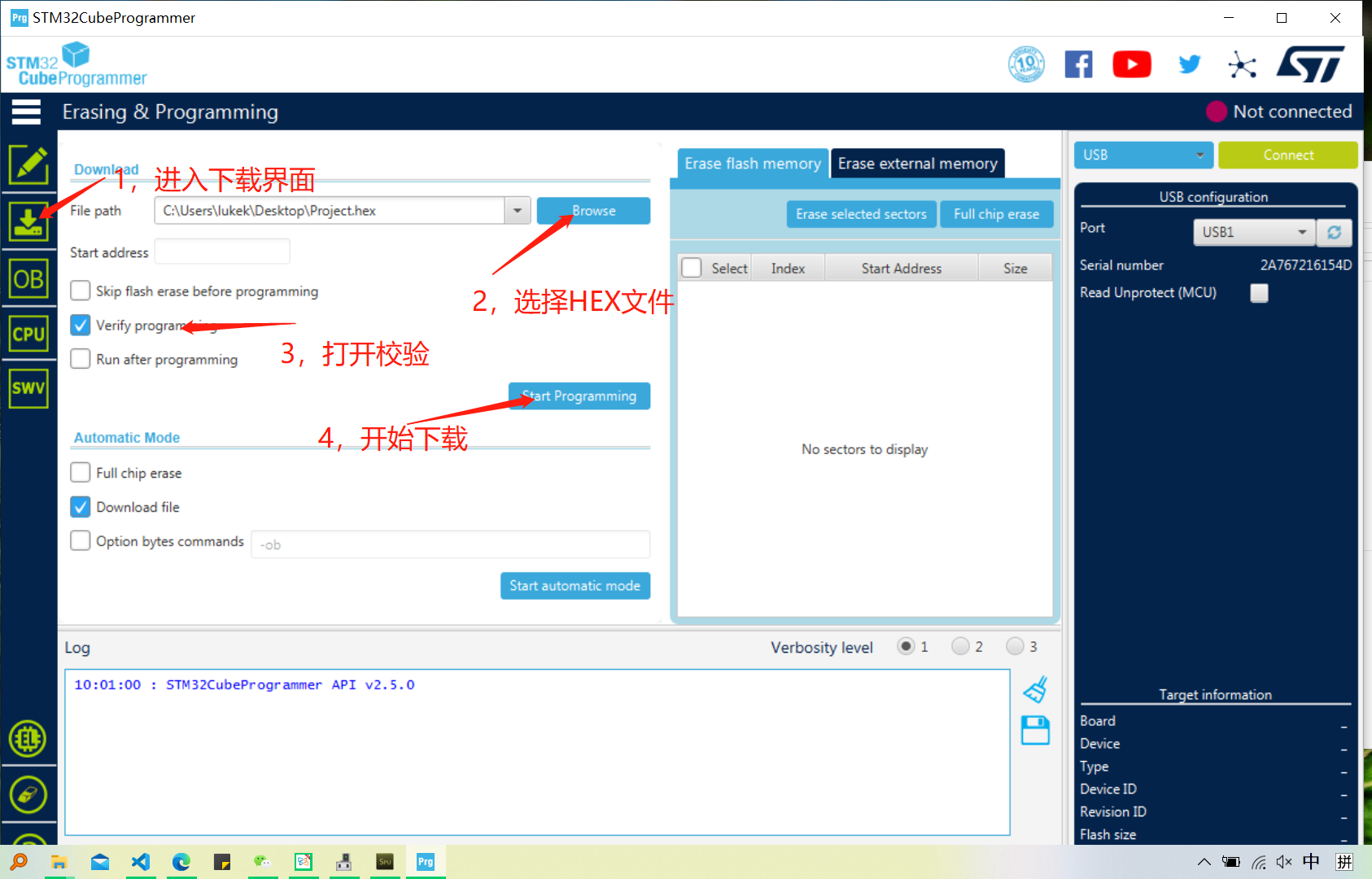The image size is (1372, 879).
Task: Enable Skip flash erase before programming
Action: coord(80,291)
